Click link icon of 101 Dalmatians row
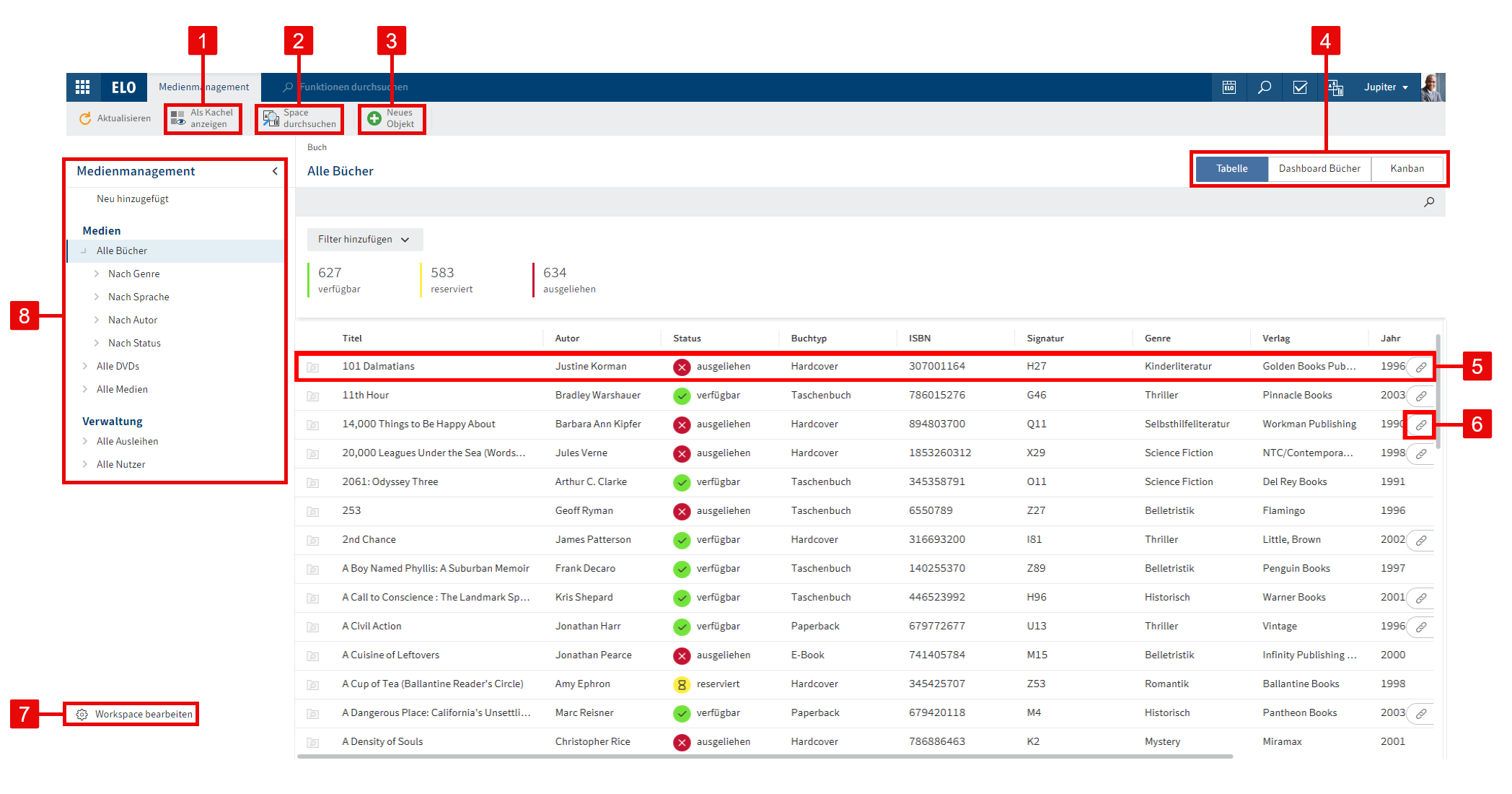The height and width of the screenshot is (794, 1512). (x=1421, y=367)
